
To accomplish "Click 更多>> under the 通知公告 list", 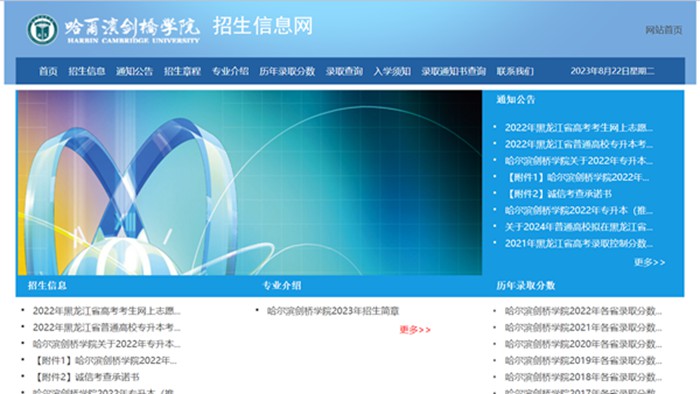I will 650,262.
